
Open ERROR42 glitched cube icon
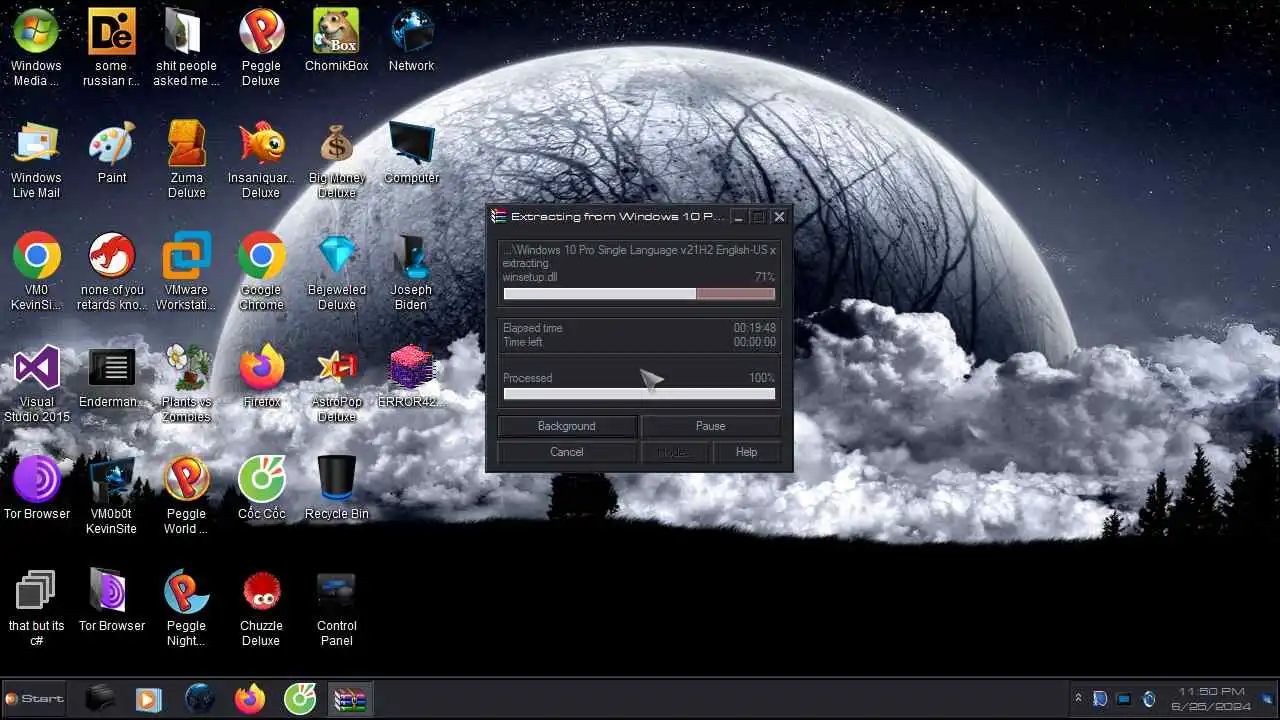(x=411, y=376)
